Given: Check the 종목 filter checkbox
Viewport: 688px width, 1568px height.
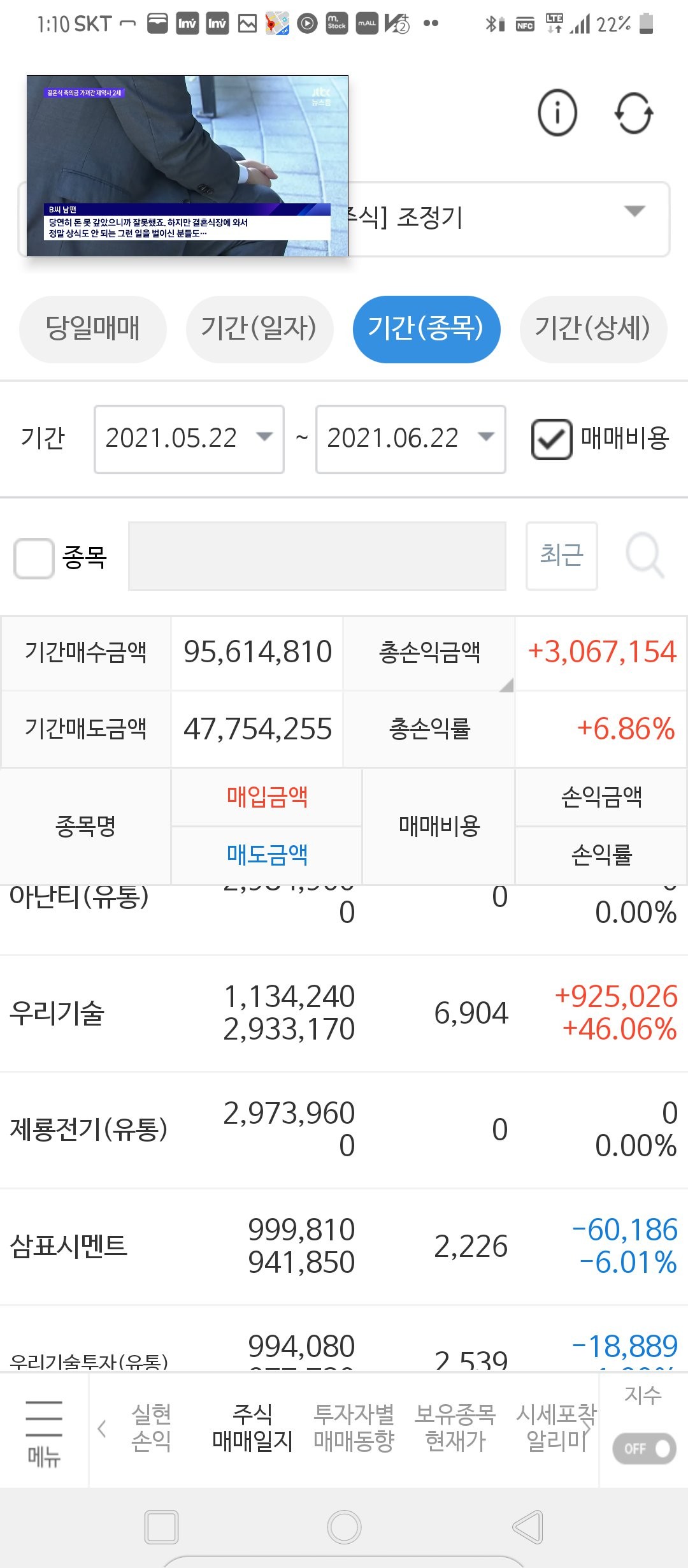Looking at the screenshot, I should [x=34, y=558].
